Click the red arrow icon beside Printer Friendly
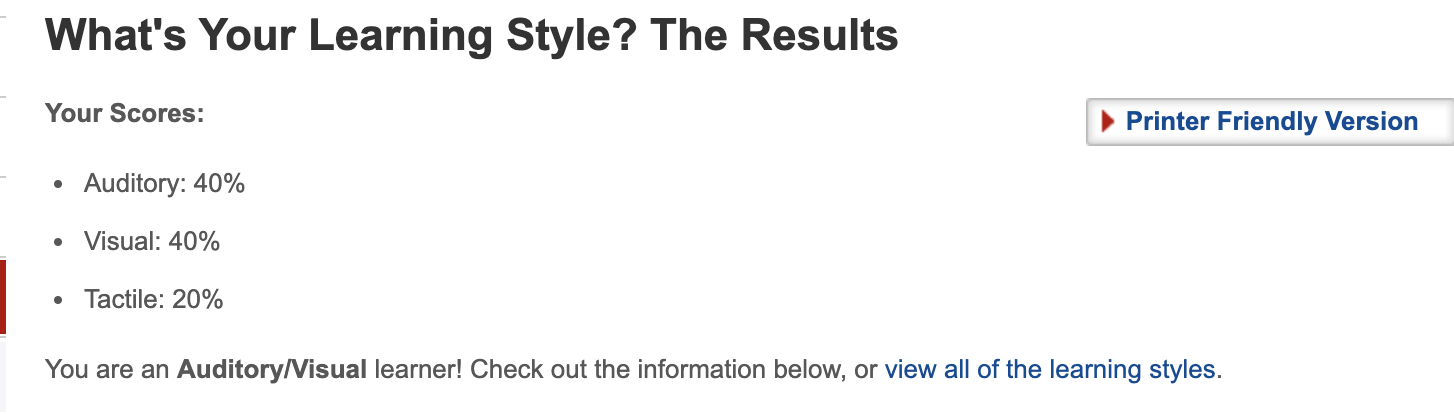Viewport: 1454px width, 414px height. click(1107, 122)
